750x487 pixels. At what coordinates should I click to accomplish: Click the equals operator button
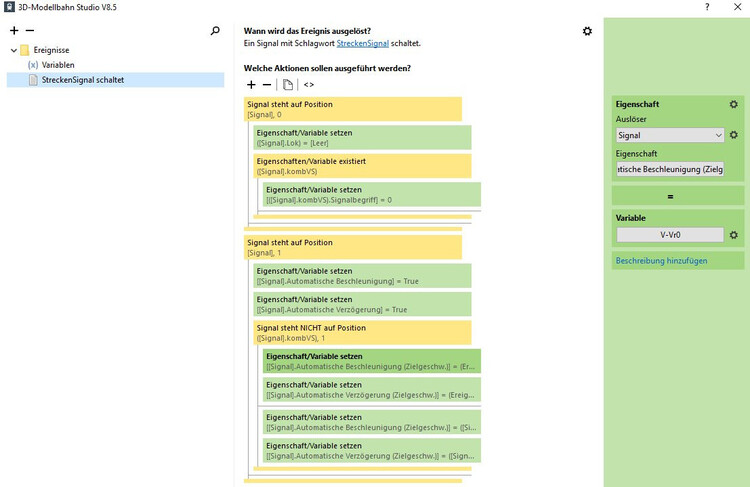(670, 196)
